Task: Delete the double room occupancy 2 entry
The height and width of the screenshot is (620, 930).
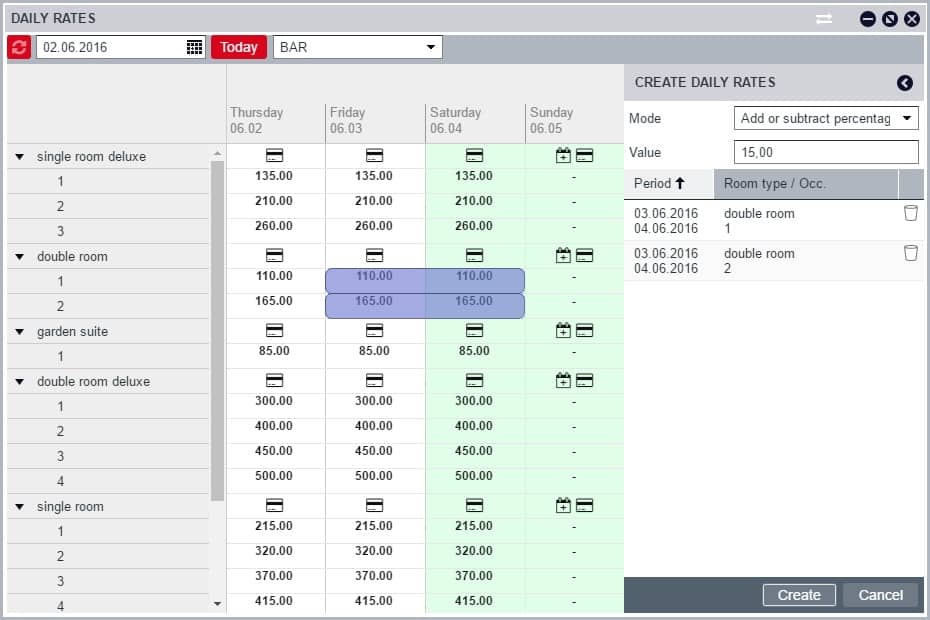Action: 910,253
